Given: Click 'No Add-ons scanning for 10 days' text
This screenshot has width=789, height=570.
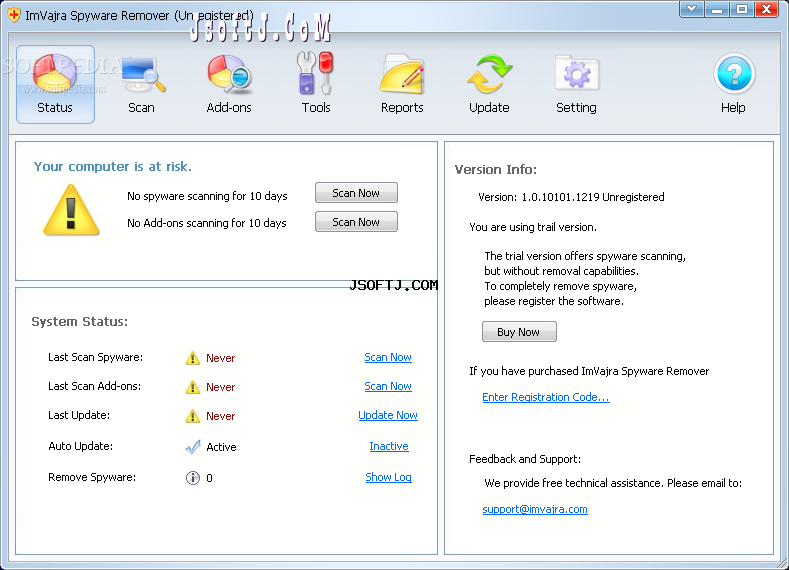Looking at the screenshot, I should [207, 223].
